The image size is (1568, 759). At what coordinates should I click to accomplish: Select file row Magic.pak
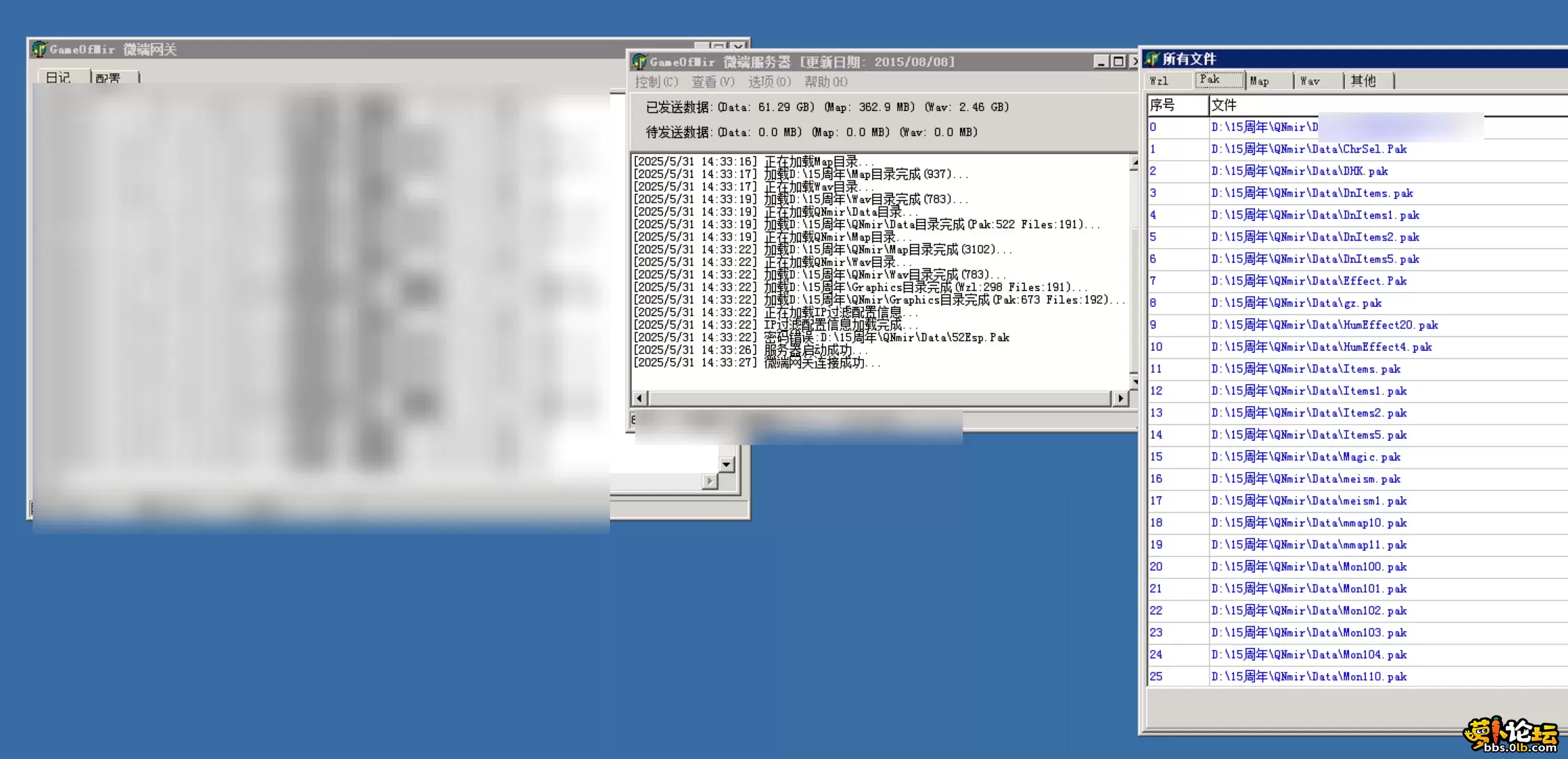[1357, 457]
